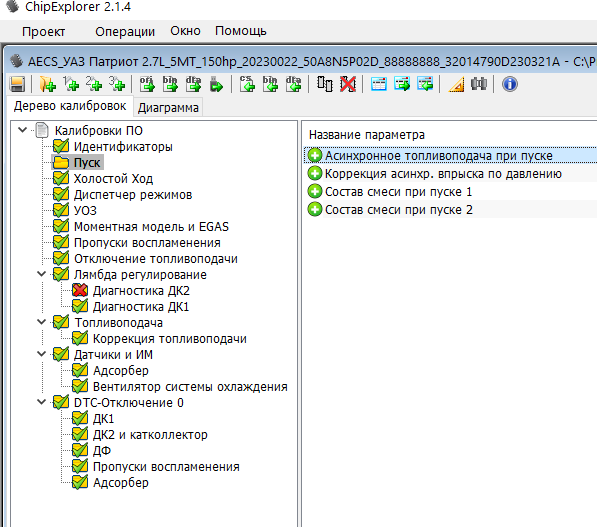Toggle the Коррекция топливоподачи checkmark icon

[80, 338]
